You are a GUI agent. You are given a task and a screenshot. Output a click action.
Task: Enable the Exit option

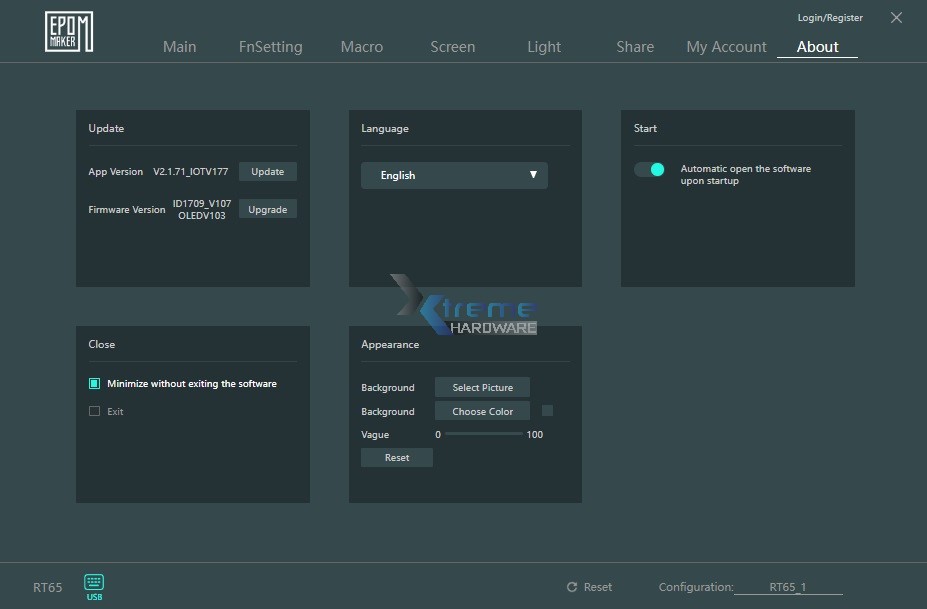coord(95,411)
